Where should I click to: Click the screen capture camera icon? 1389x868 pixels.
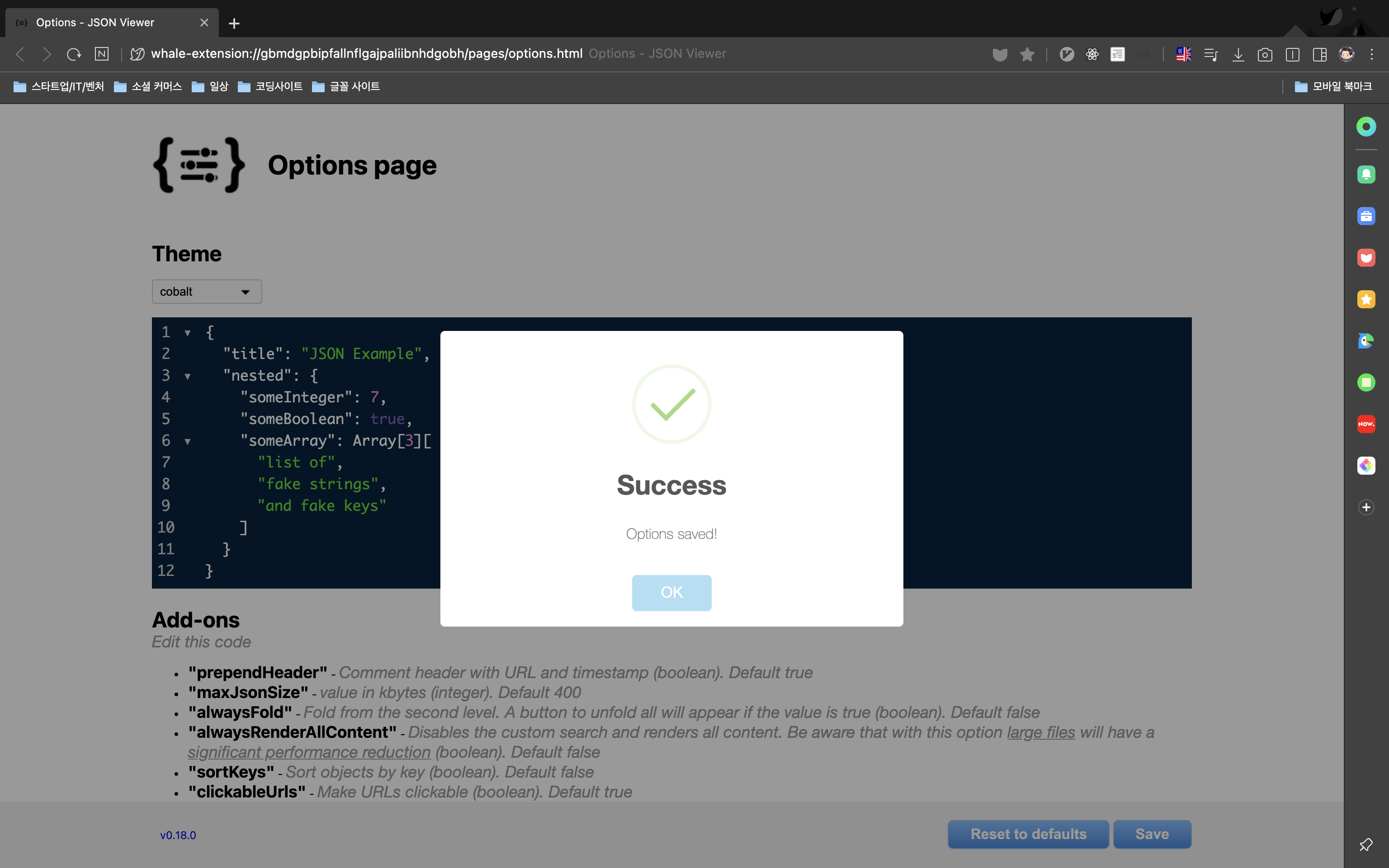(x=1265, y=55)
